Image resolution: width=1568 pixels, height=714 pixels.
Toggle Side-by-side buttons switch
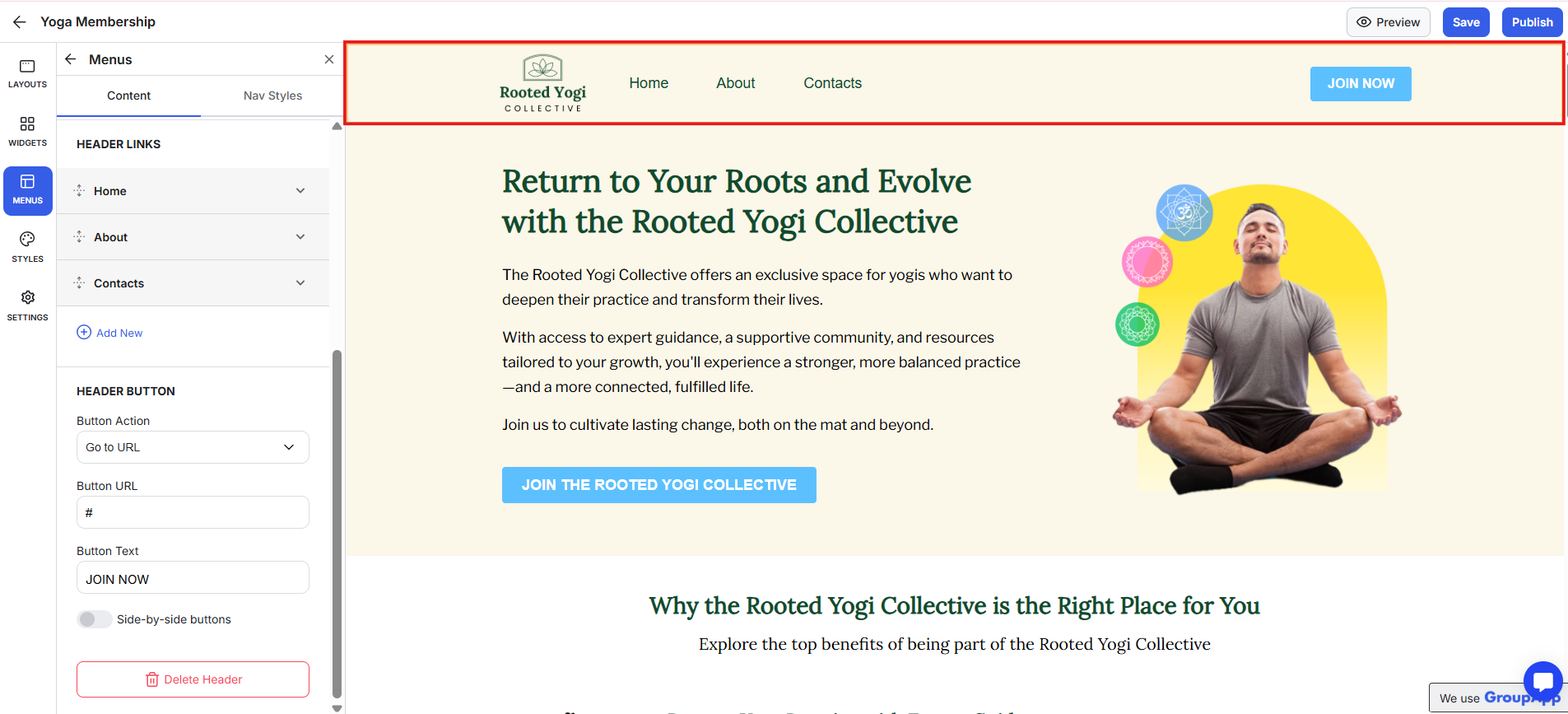coord(94,619)
